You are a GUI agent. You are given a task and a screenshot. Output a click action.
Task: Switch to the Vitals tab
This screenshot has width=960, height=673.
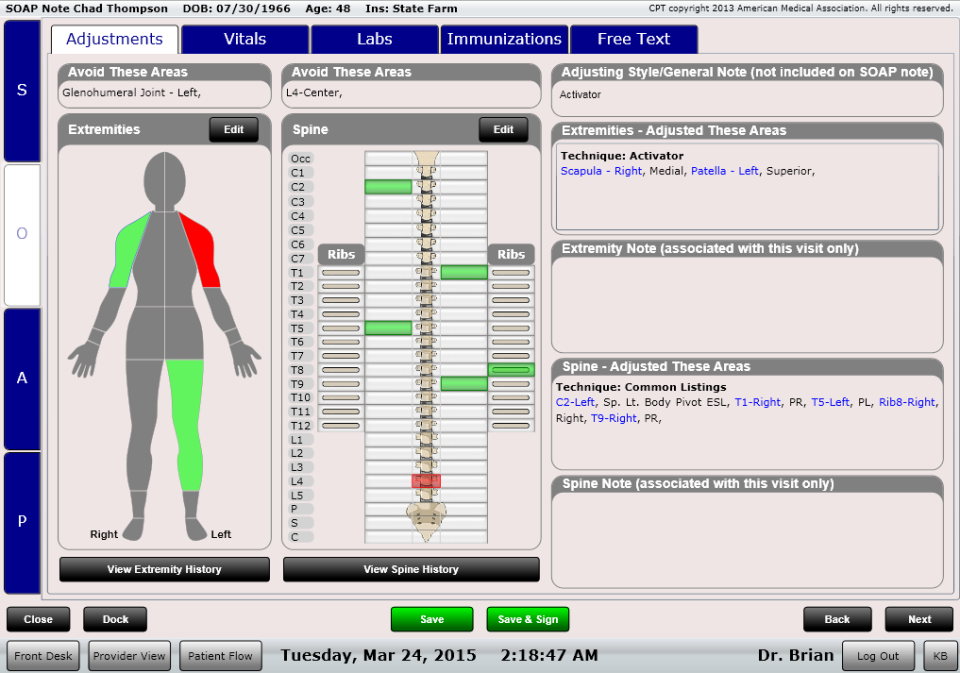coord(245,39)
